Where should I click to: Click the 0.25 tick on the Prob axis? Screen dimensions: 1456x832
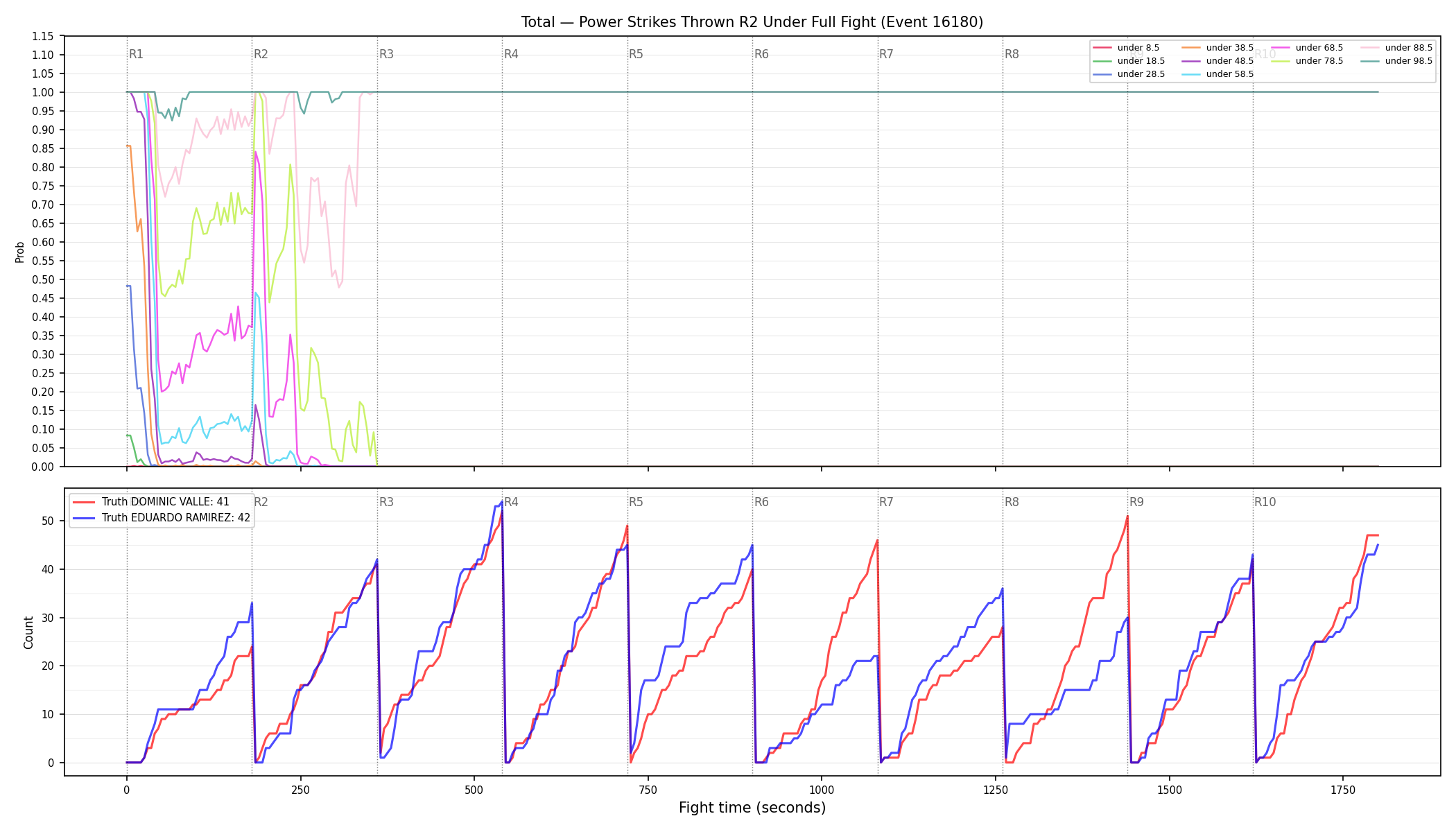(x=43, y=373)
